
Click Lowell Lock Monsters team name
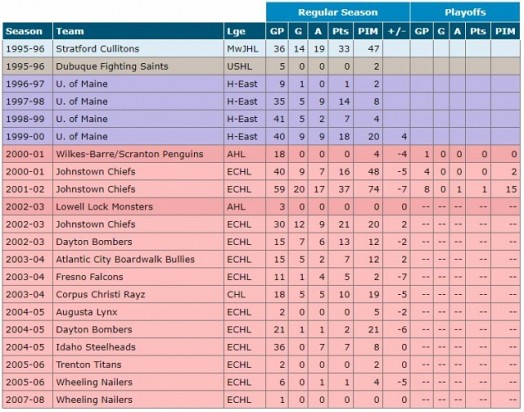(x=104, y=207)
